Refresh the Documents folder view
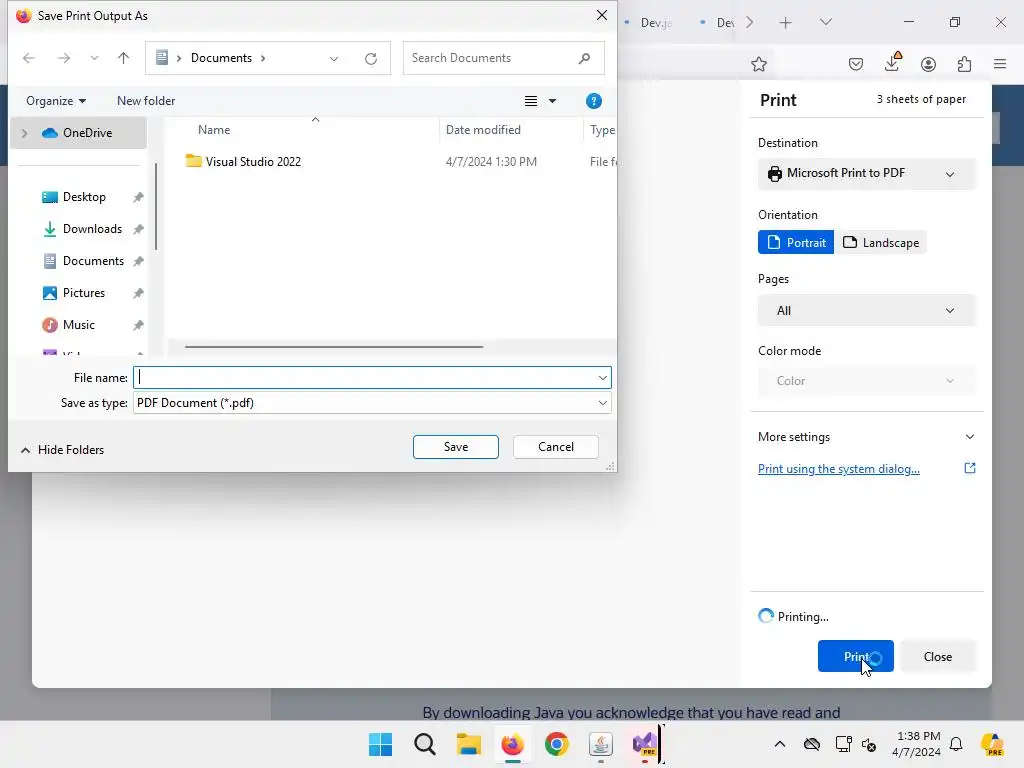Viewport: 1024px width, 768px height. click(x=371, y=59)
